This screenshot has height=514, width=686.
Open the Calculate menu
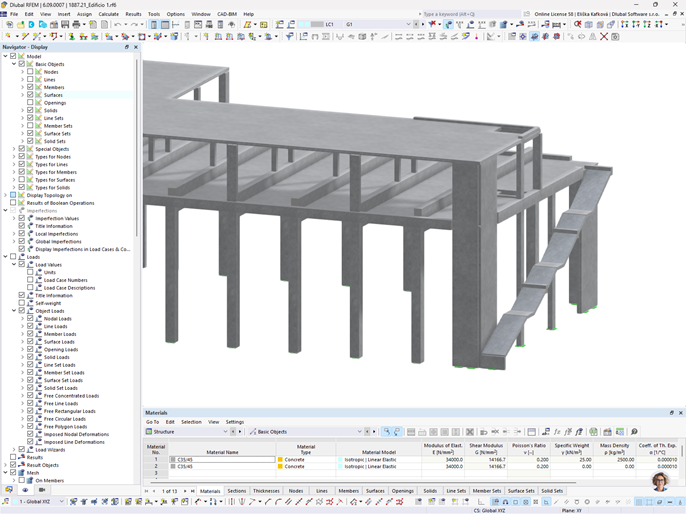coord(108,14)
